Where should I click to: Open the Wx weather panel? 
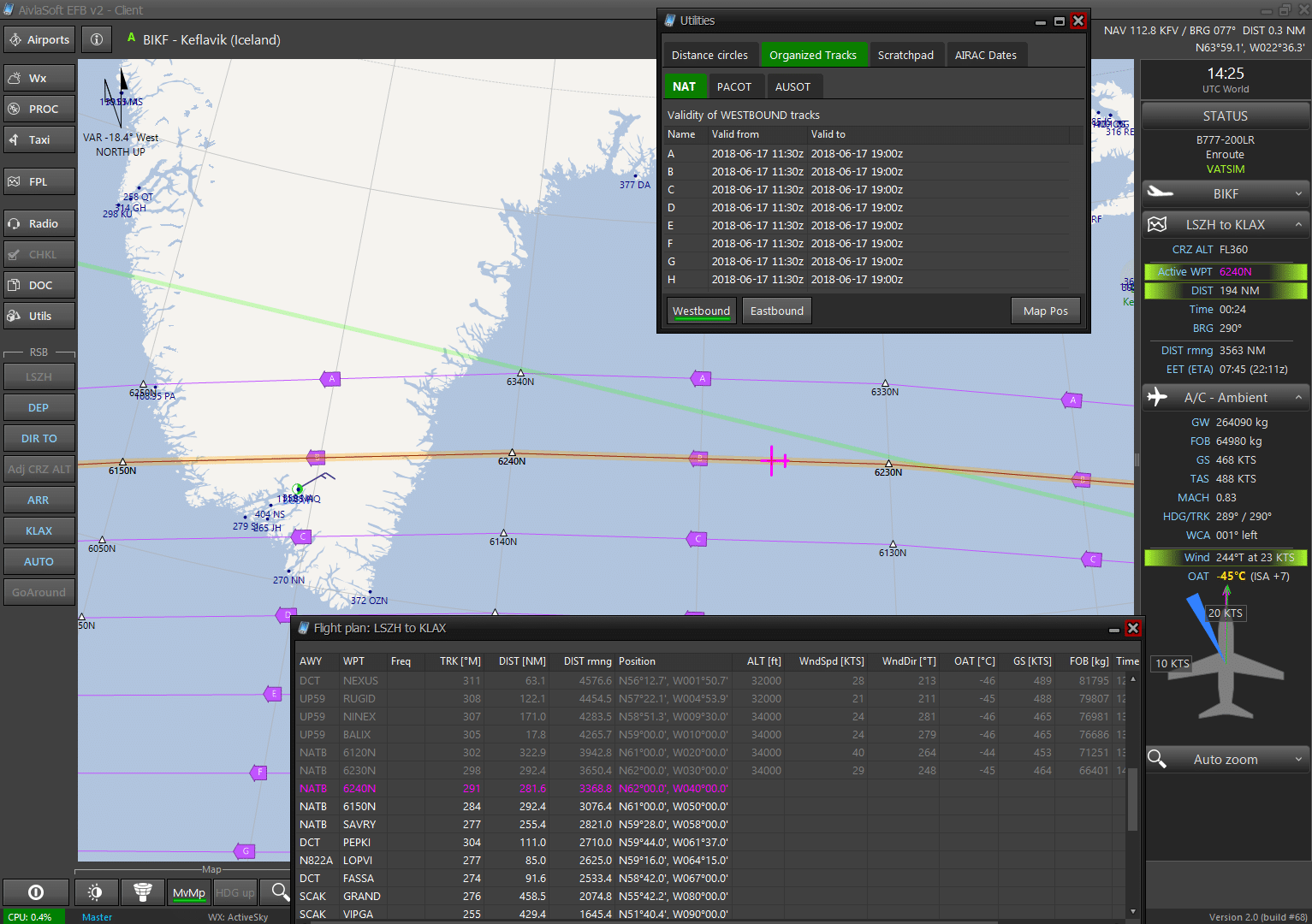(39, 78)
